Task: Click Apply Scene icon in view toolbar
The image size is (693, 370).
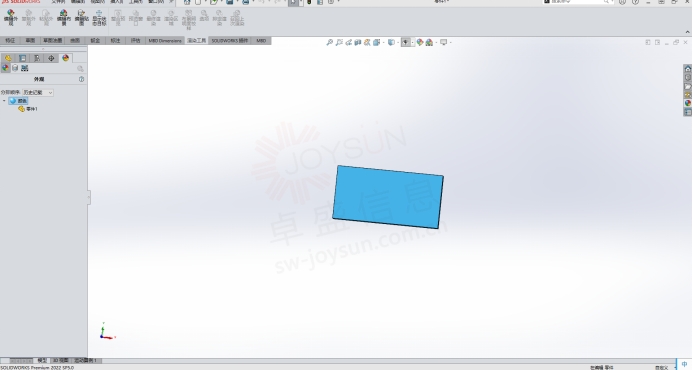Action: pos(429,42)
